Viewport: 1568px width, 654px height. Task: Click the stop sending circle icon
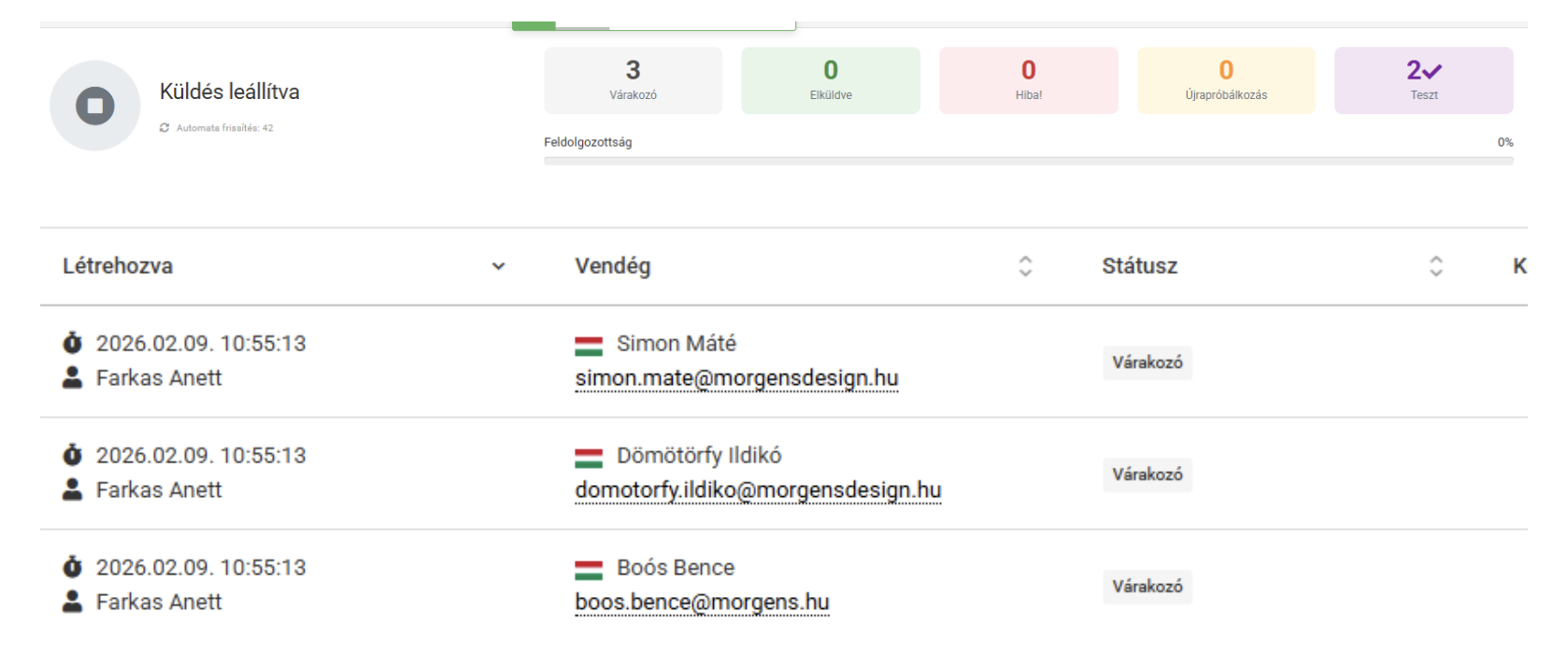(95, 106)
